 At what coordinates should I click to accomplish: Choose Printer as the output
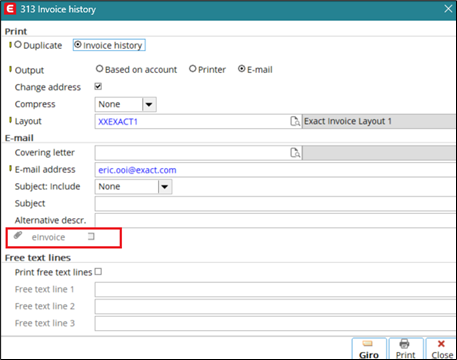click(x=192, y=69)
